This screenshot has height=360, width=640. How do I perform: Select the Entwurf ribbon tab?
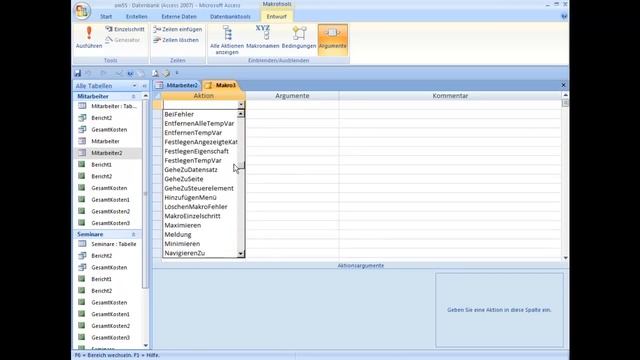pos(276,17)
